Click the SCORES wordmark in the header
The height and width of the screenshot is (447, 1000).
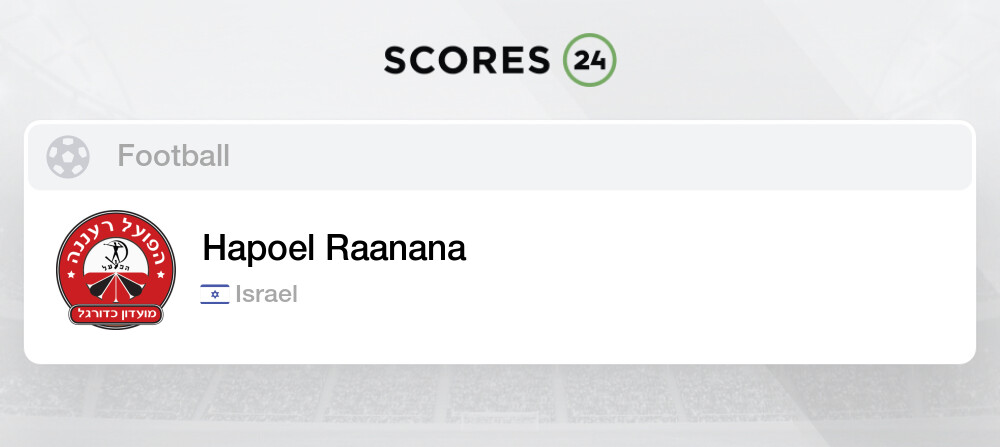[x=466, y=60]
